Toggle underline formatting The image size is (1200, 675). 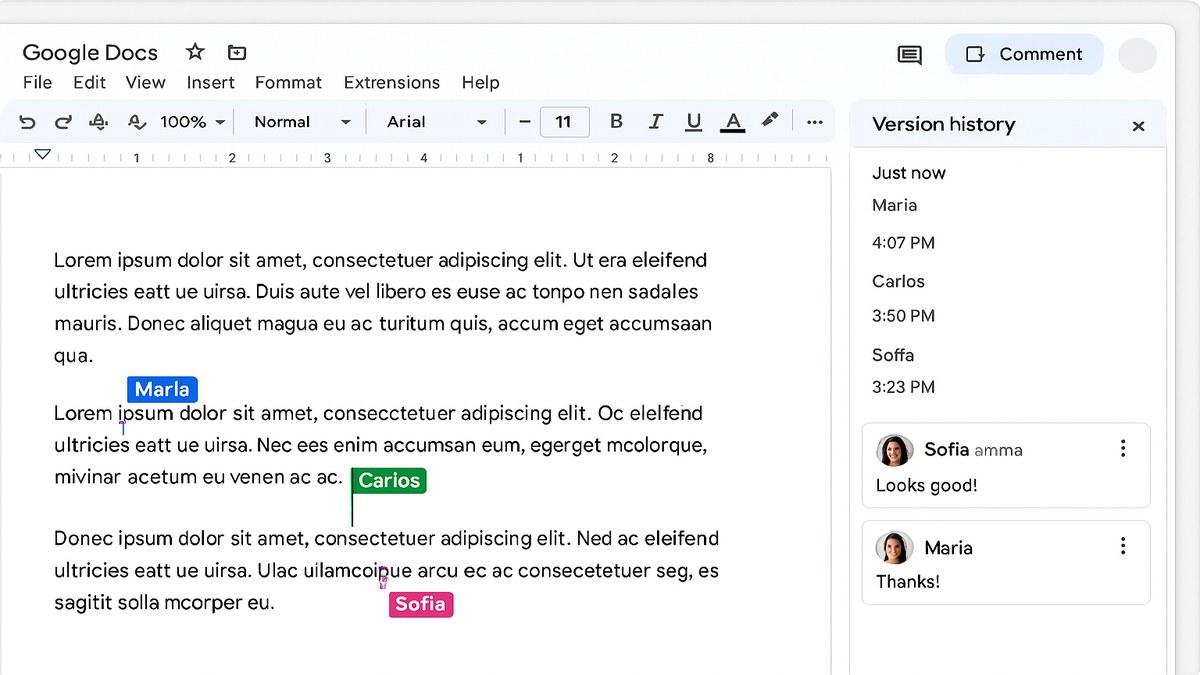693,121
